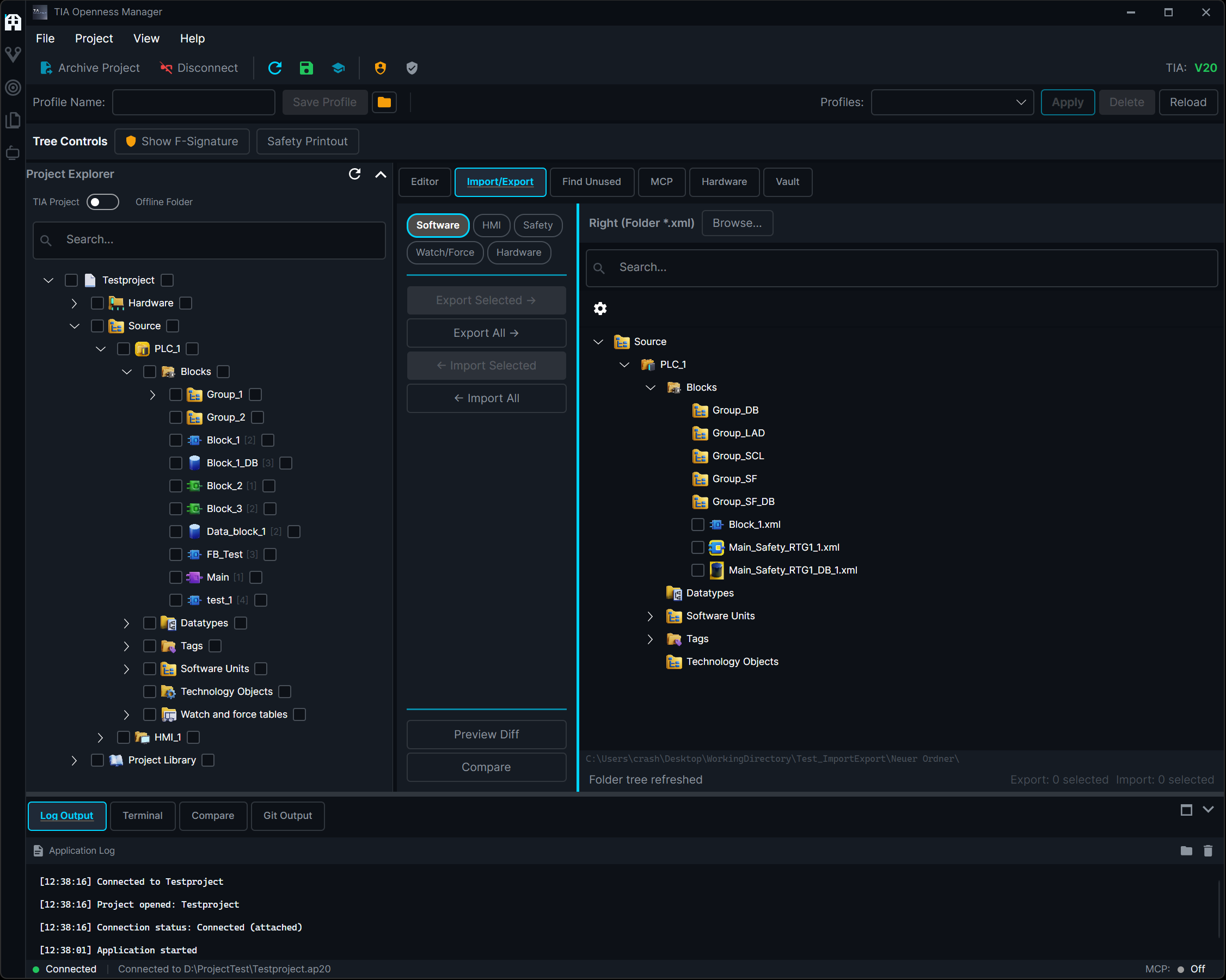
Task: Open the Profiles dropdown
Action: pyautogui.click(x=952, y=102)
